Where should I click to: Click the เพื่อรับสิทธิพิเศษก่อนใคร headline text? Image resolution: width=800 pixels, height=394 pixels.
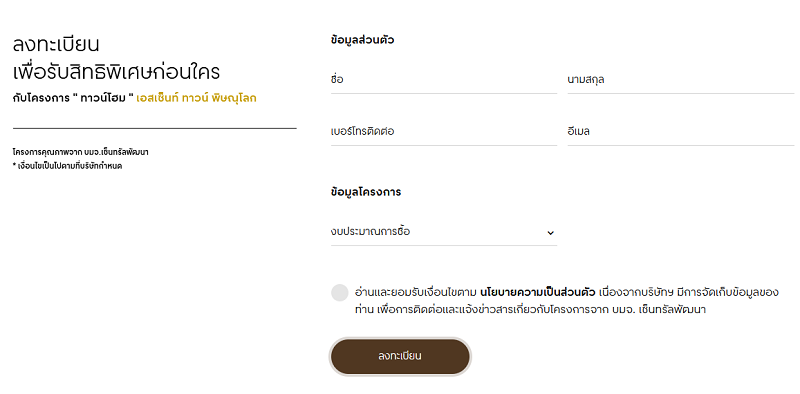116,72
